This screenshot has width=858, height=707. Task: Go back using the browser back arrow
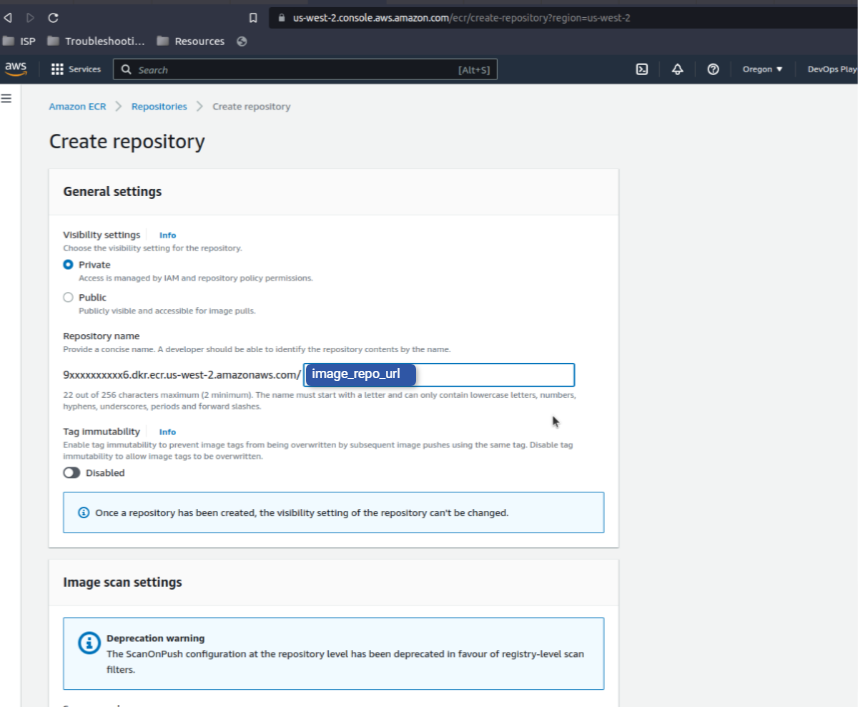pyautogui.click(x=9, y=16)
